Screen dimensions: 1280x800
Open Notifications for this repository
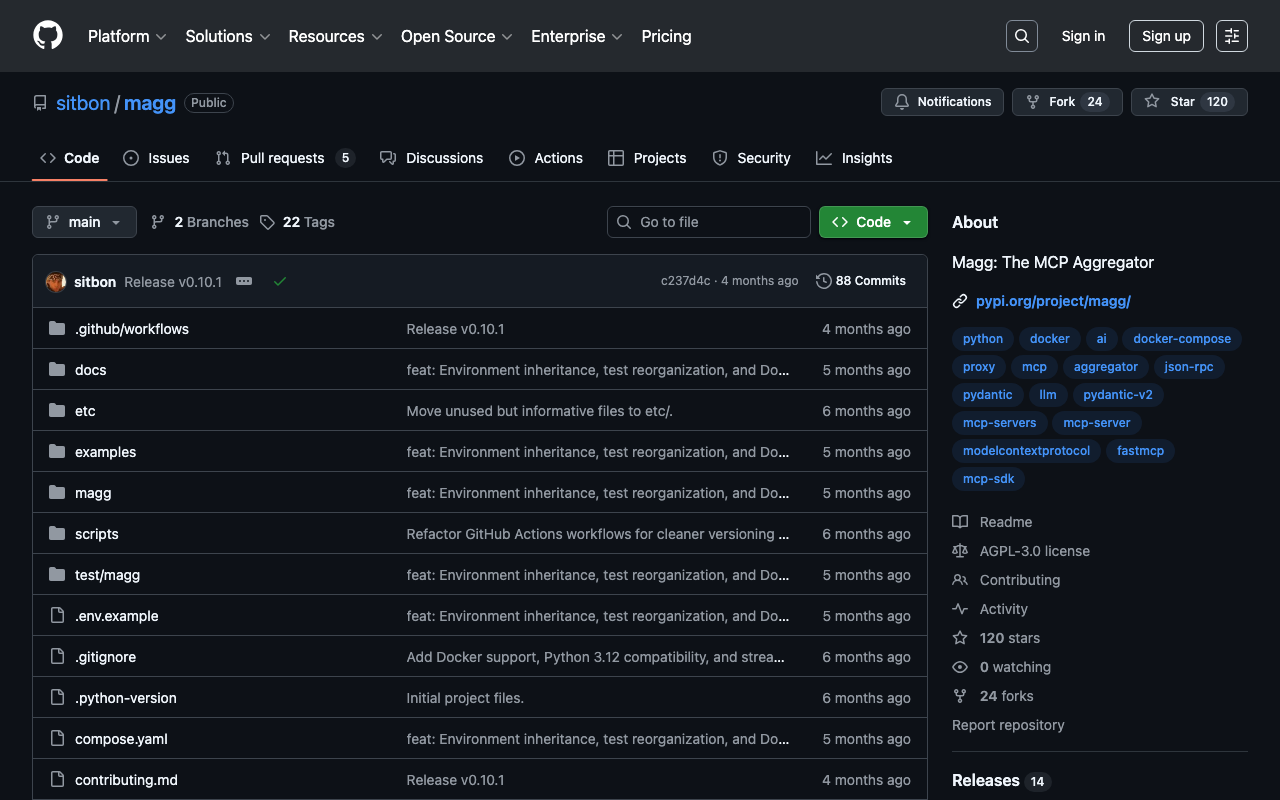coord(942,102)
